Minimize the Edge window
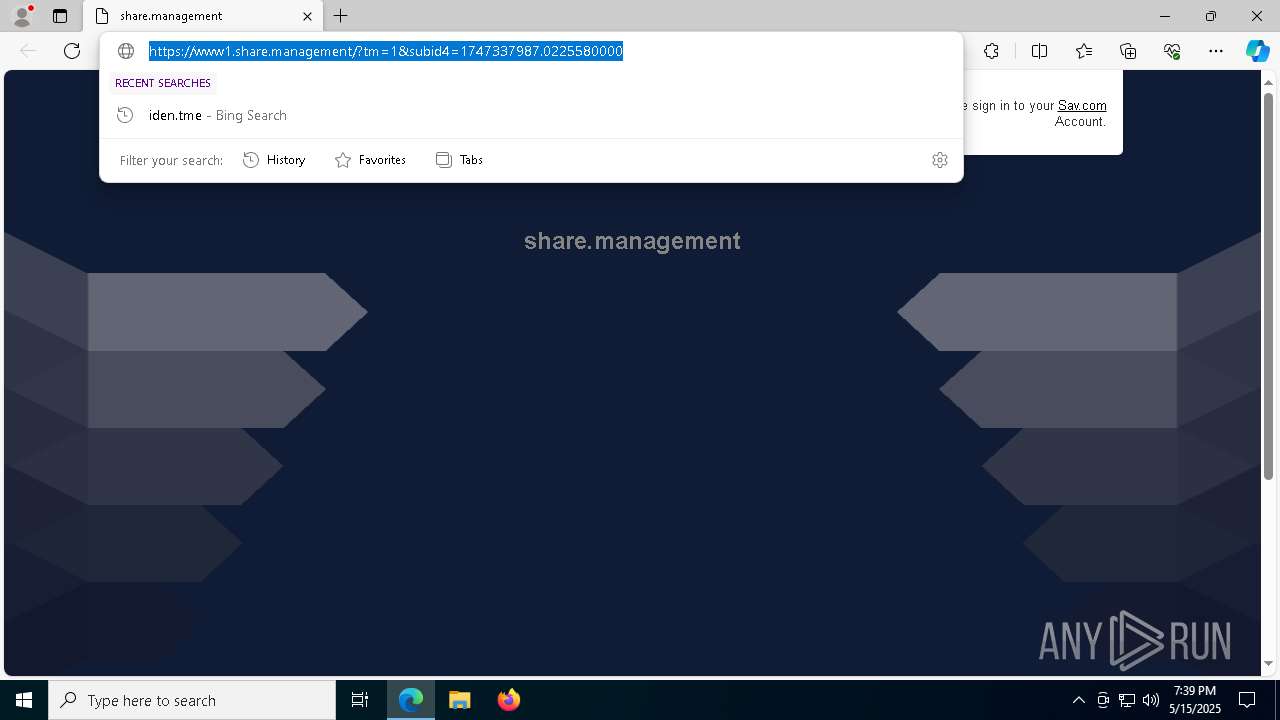1280x720 pixels. (x=1165, y=16)
